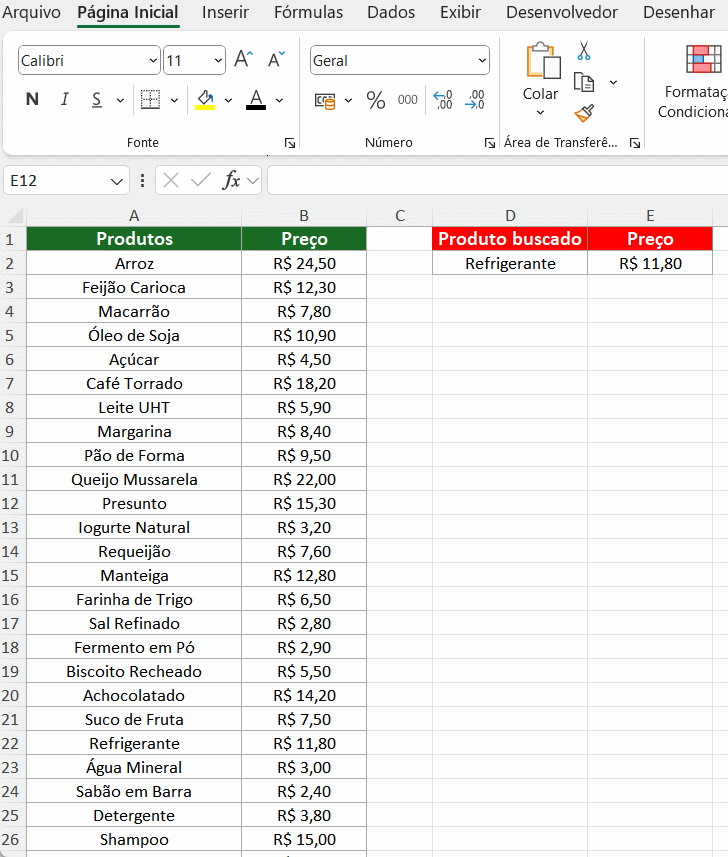This screenshot has height=857, width=728.
Task: Select column D header
Action: pyautogui.click(x=510, y=216)
